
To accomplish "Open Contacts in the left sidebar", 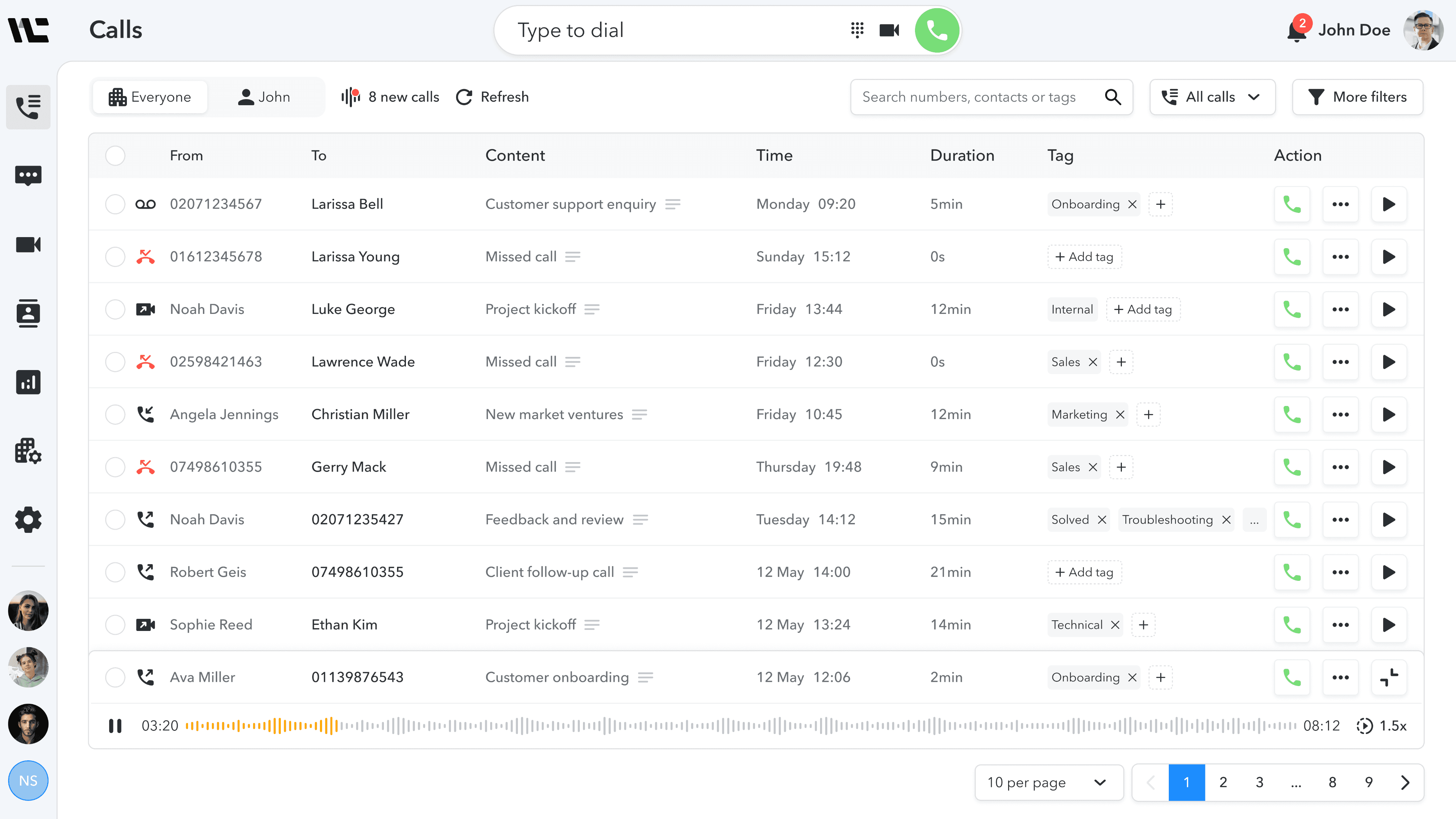I will pos(28,313).
